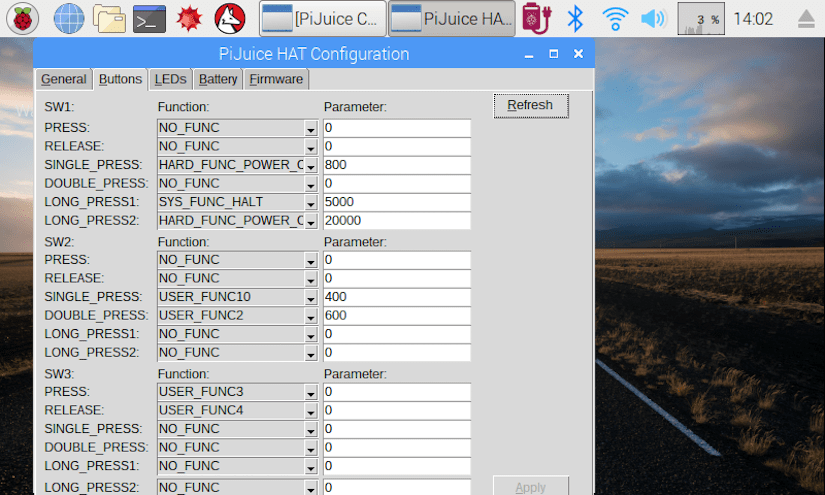Click SW2 SINGLE_PRESS parameter field showing 400
825x495 pixels.
click(x=397, y=297)
